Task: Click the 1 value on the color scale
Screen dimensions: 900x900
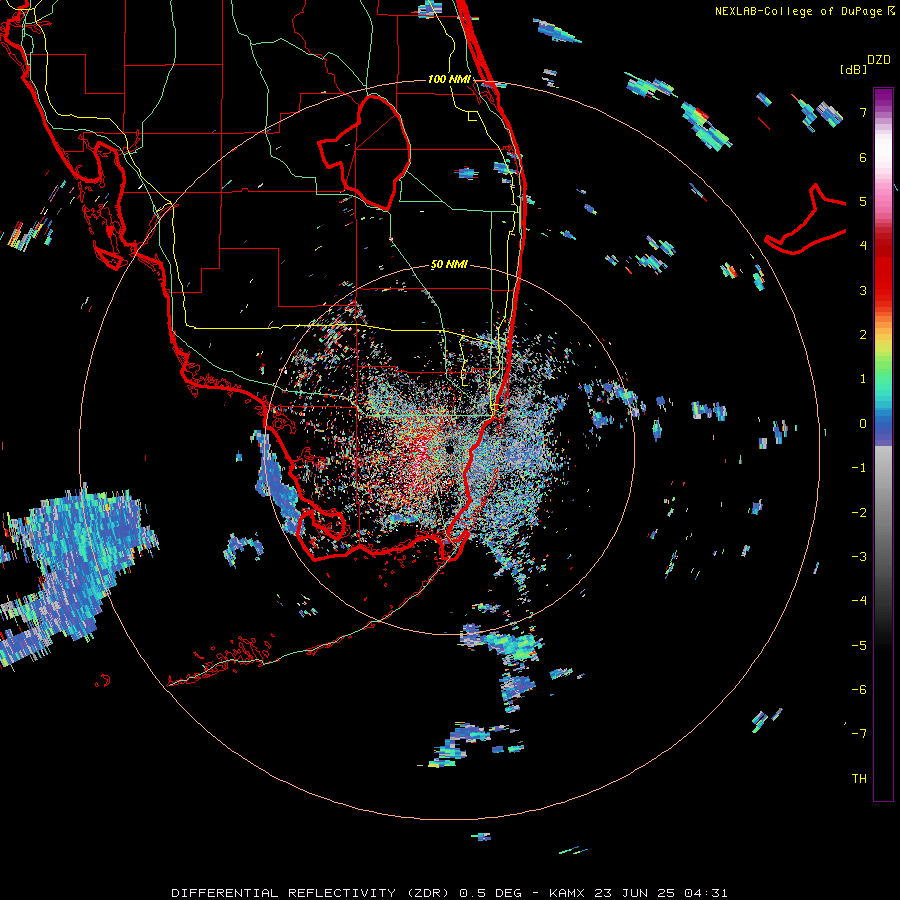Action: point(863,379)
